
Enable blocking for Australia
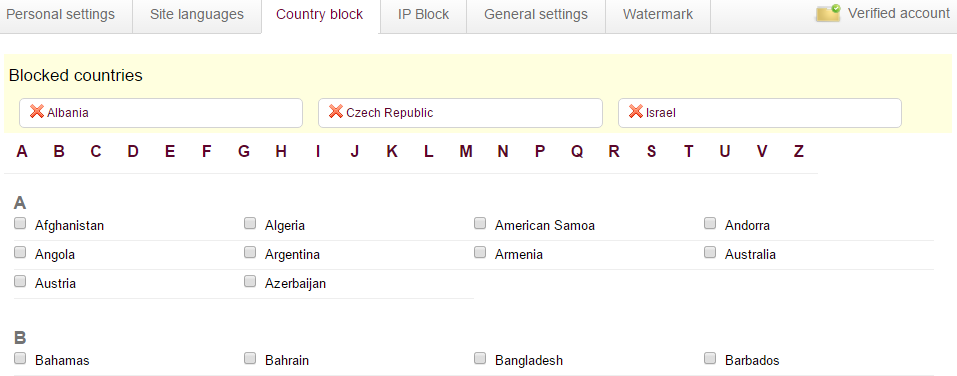click(710, 252)
